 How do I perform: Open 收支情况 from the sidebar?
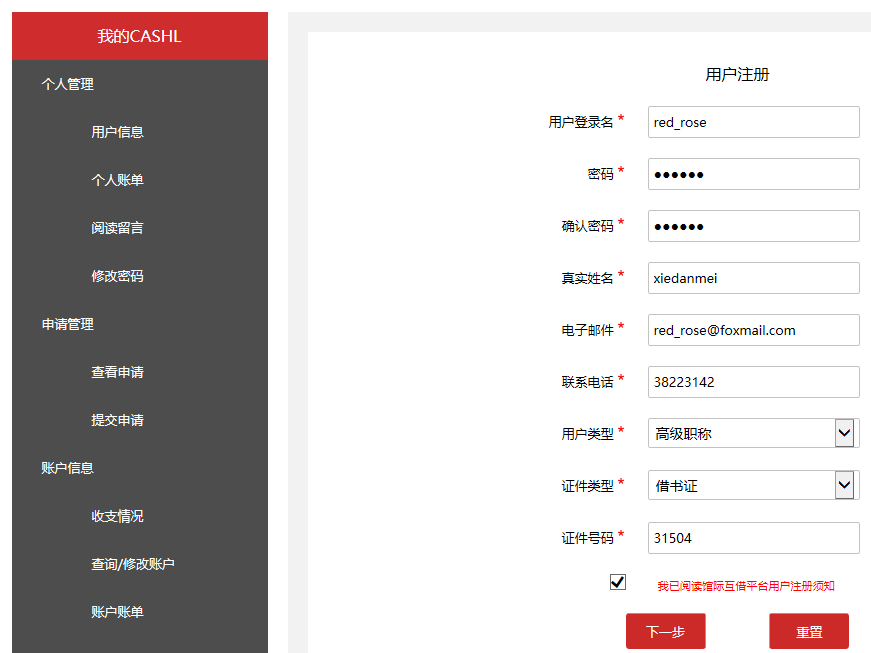tap(117, 516)
